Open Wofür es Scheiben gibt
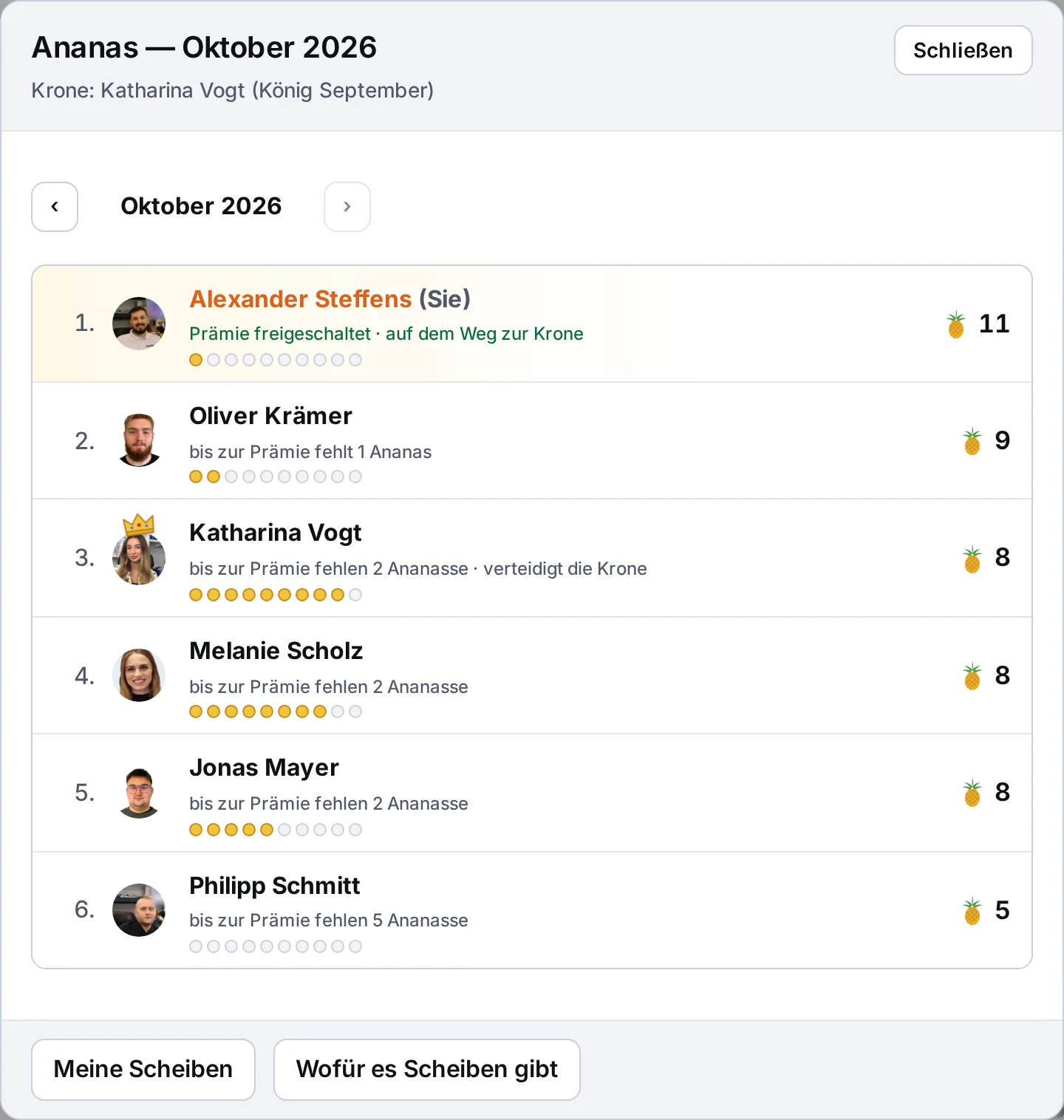Image resolution: width=1064 pixels, height=1120 pixels. [x=427, y=1069]
